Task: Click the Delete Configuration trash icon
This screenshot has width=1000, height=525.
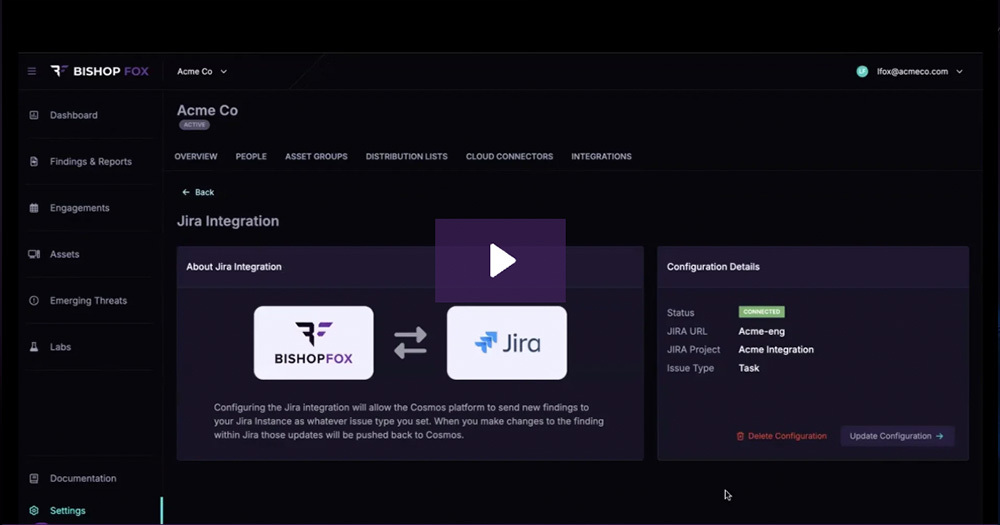Action: (x=740, y=436)
